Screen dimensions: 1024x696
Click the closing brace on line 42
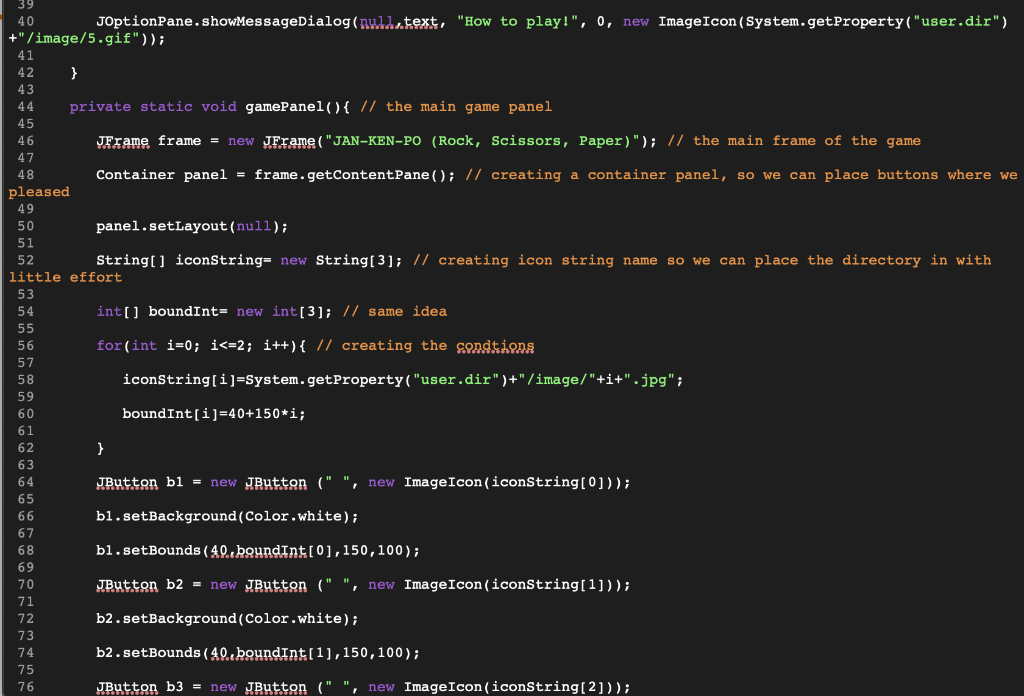[x=74, y=72]
